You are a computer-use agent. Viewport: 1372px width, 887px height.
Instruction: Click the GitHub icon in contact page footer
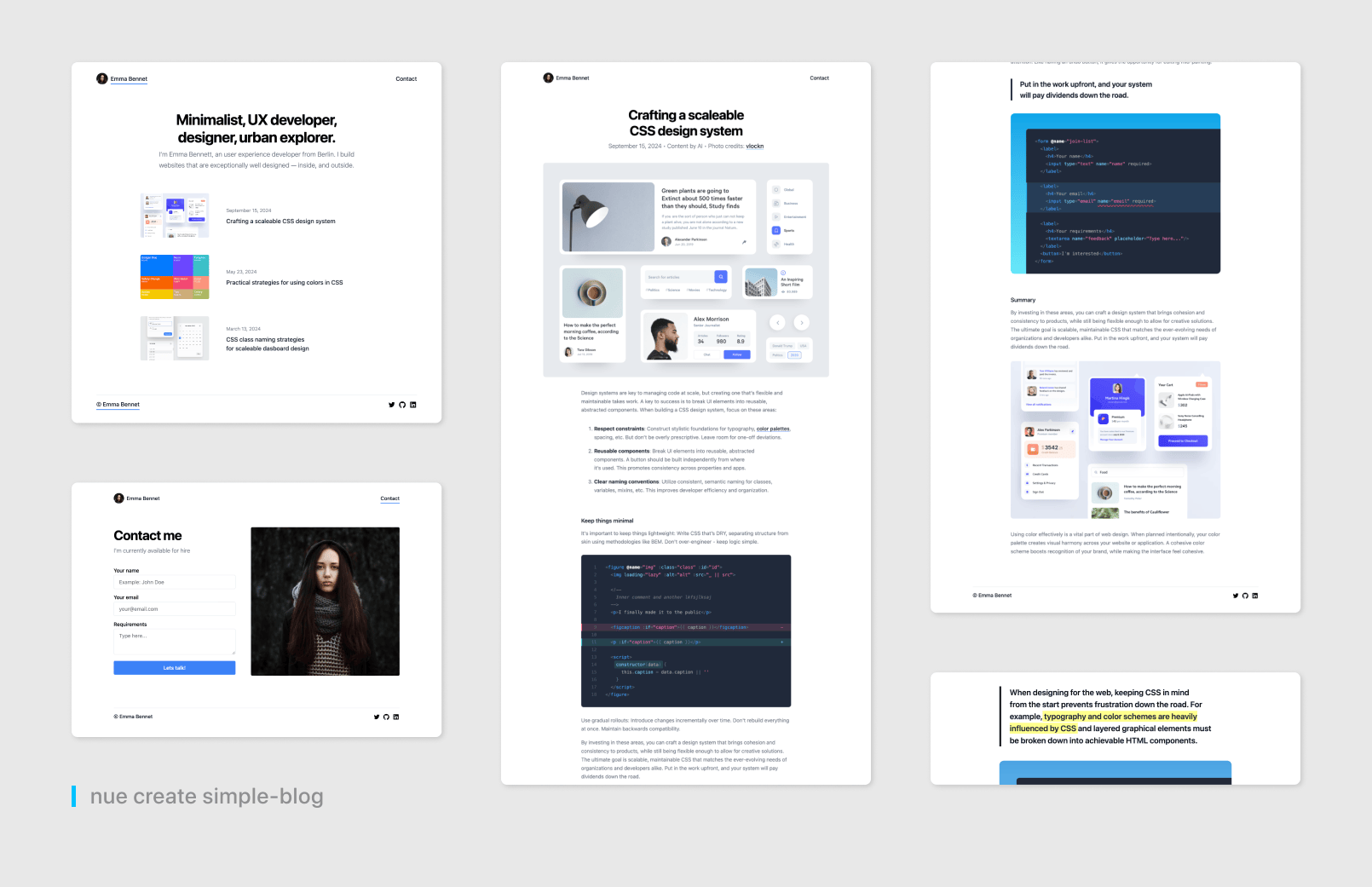[x=386, y=717]
